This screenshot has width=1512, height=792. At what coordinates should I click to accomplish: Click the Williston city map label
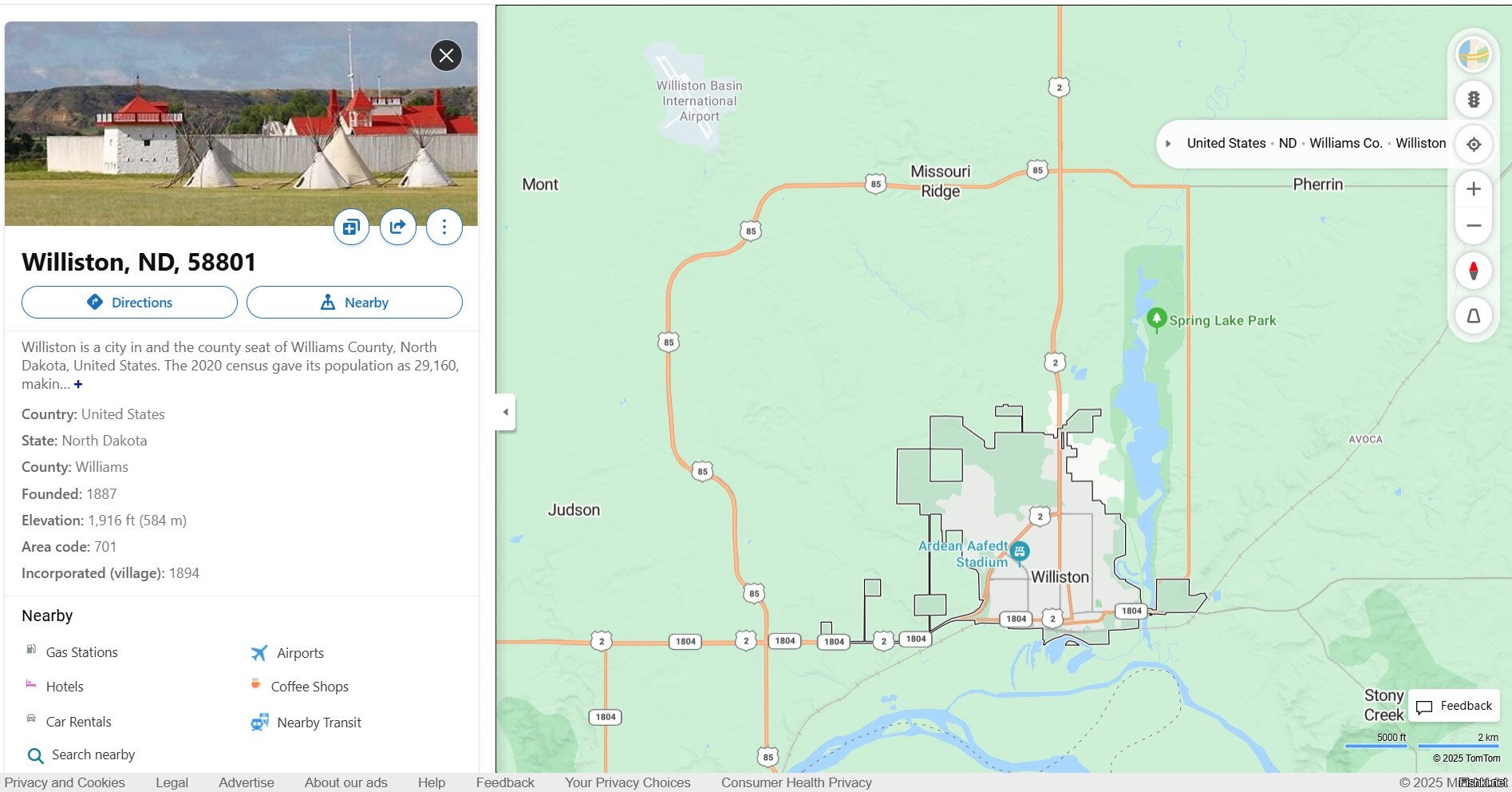tap(1060, 576)
